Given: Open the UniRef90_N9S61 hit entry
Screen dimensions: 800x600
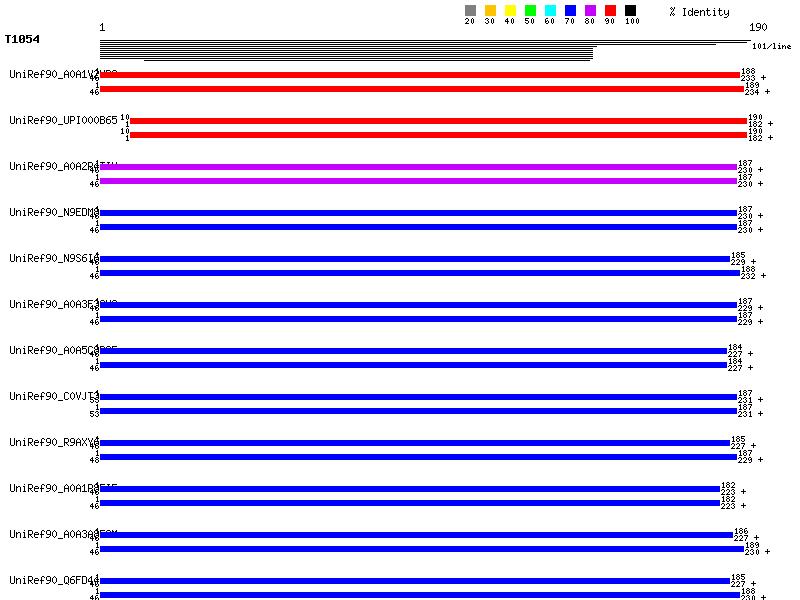Looking at the screenshot, I should tap(52, 258).
